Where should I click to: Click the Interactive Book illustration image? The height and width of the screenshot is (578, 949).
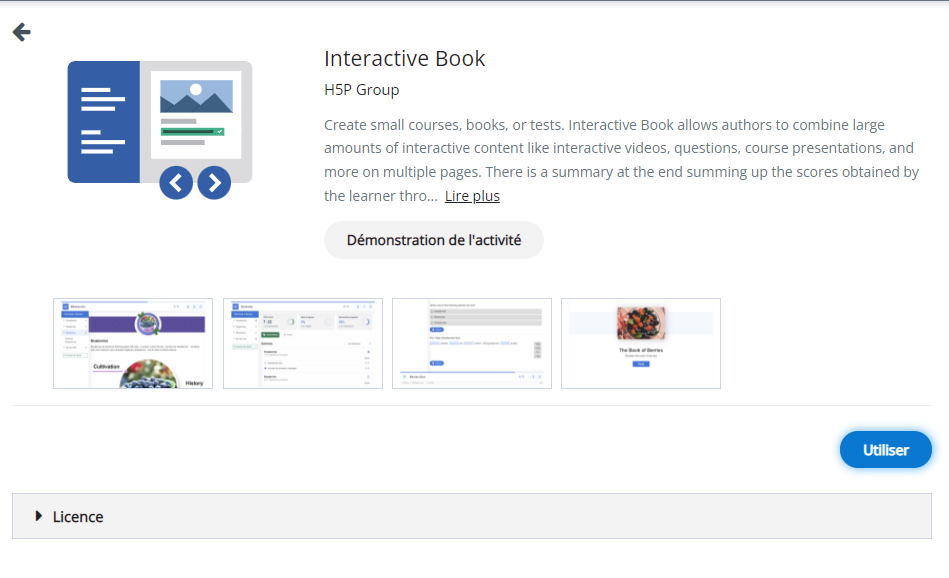click(x=160, y=130)
